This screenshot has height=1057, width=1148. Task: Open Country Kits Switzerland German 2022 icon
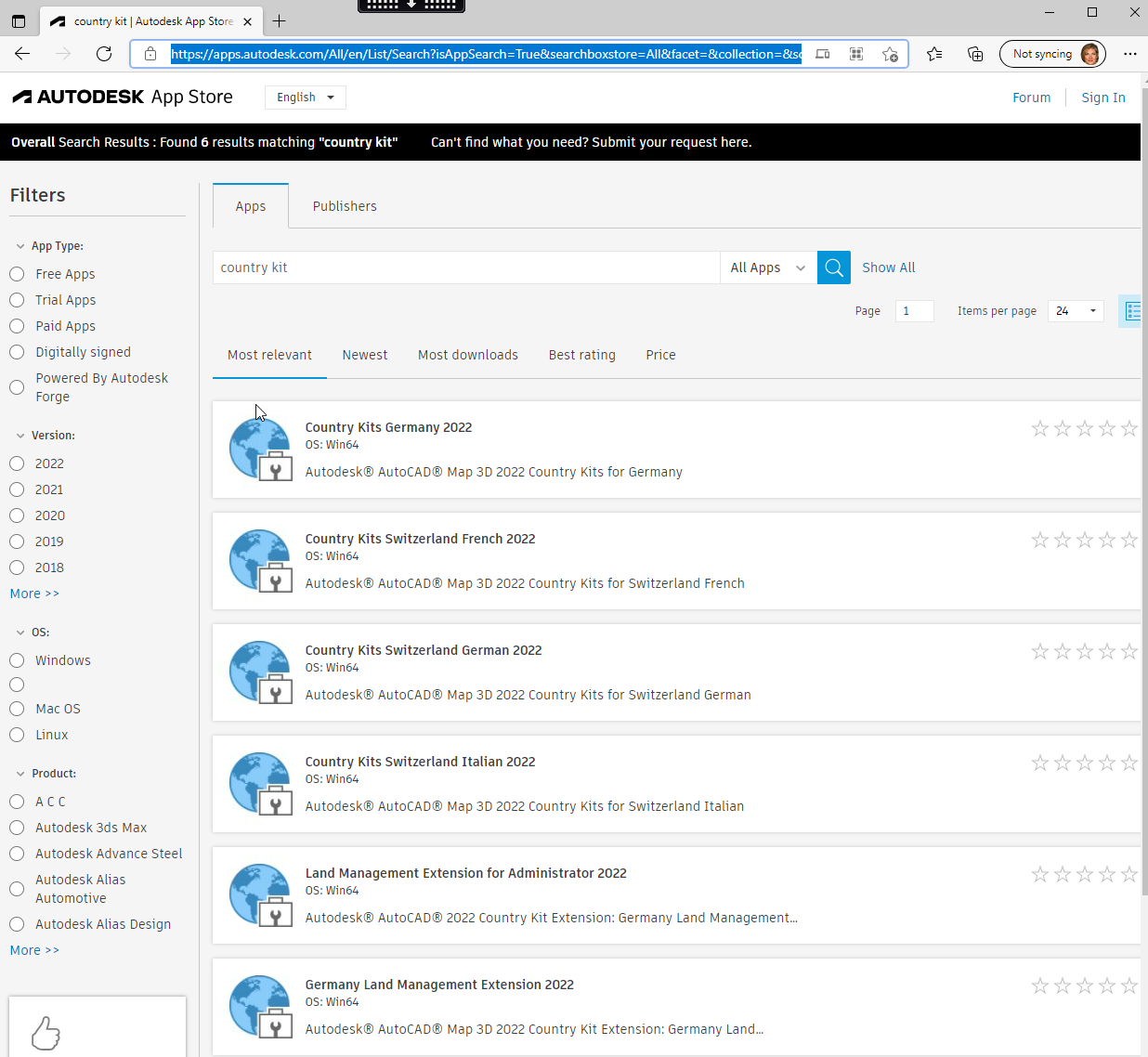(261, 672)
